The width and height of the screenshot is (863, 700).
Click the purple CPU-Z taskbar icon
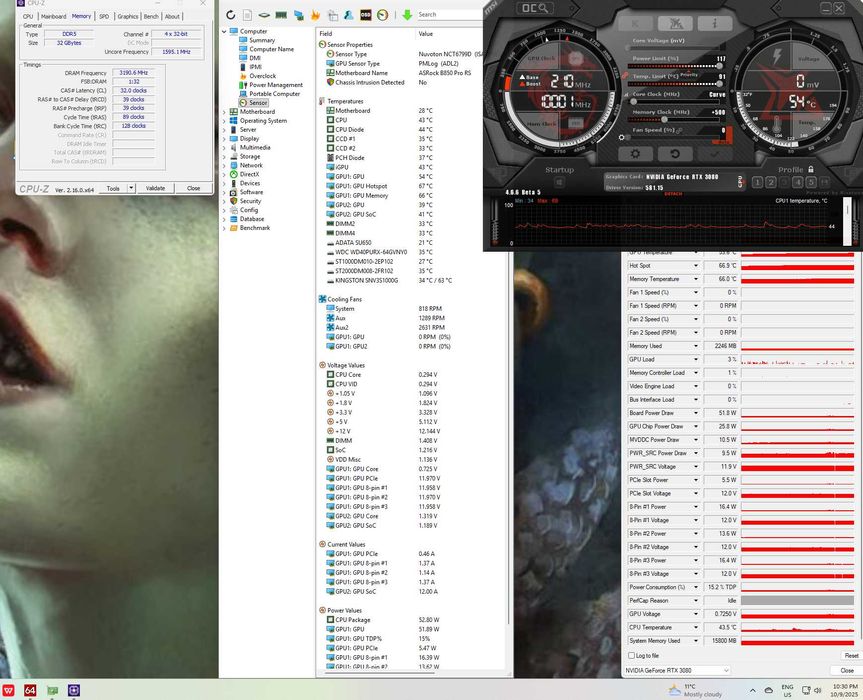tap(74, 690)
